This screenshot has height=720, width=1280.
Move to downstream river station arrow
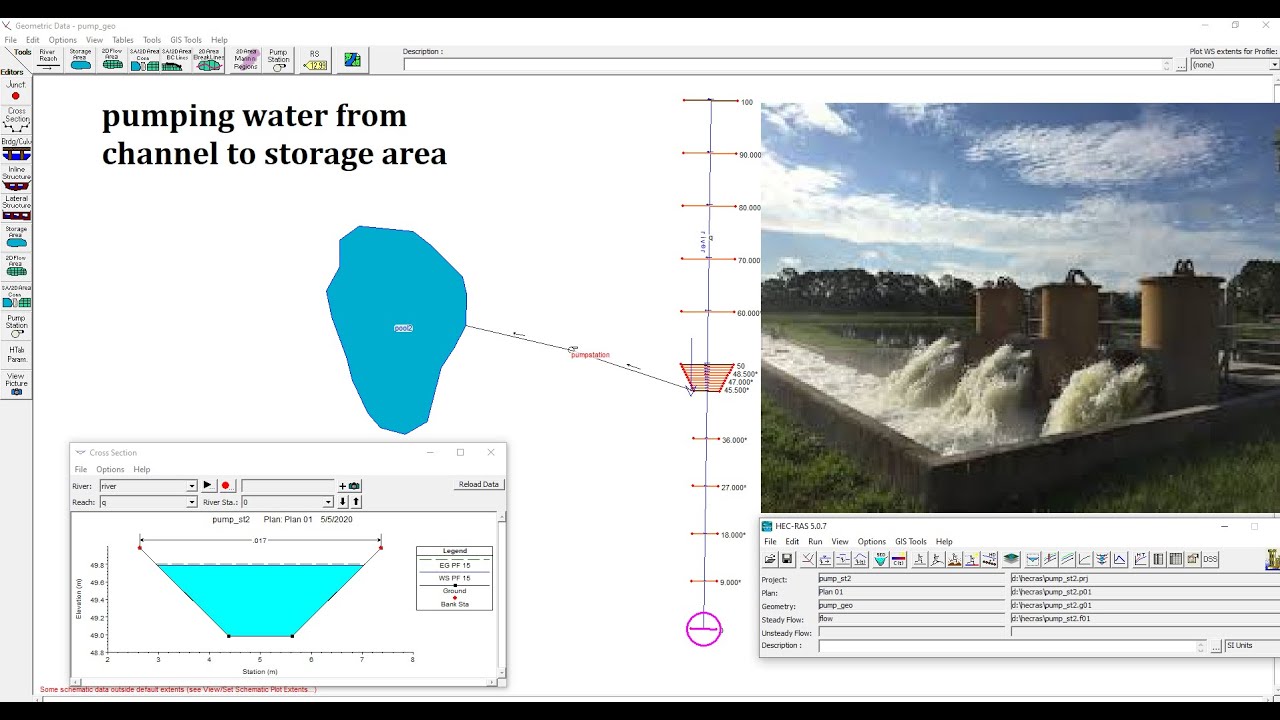343,502
